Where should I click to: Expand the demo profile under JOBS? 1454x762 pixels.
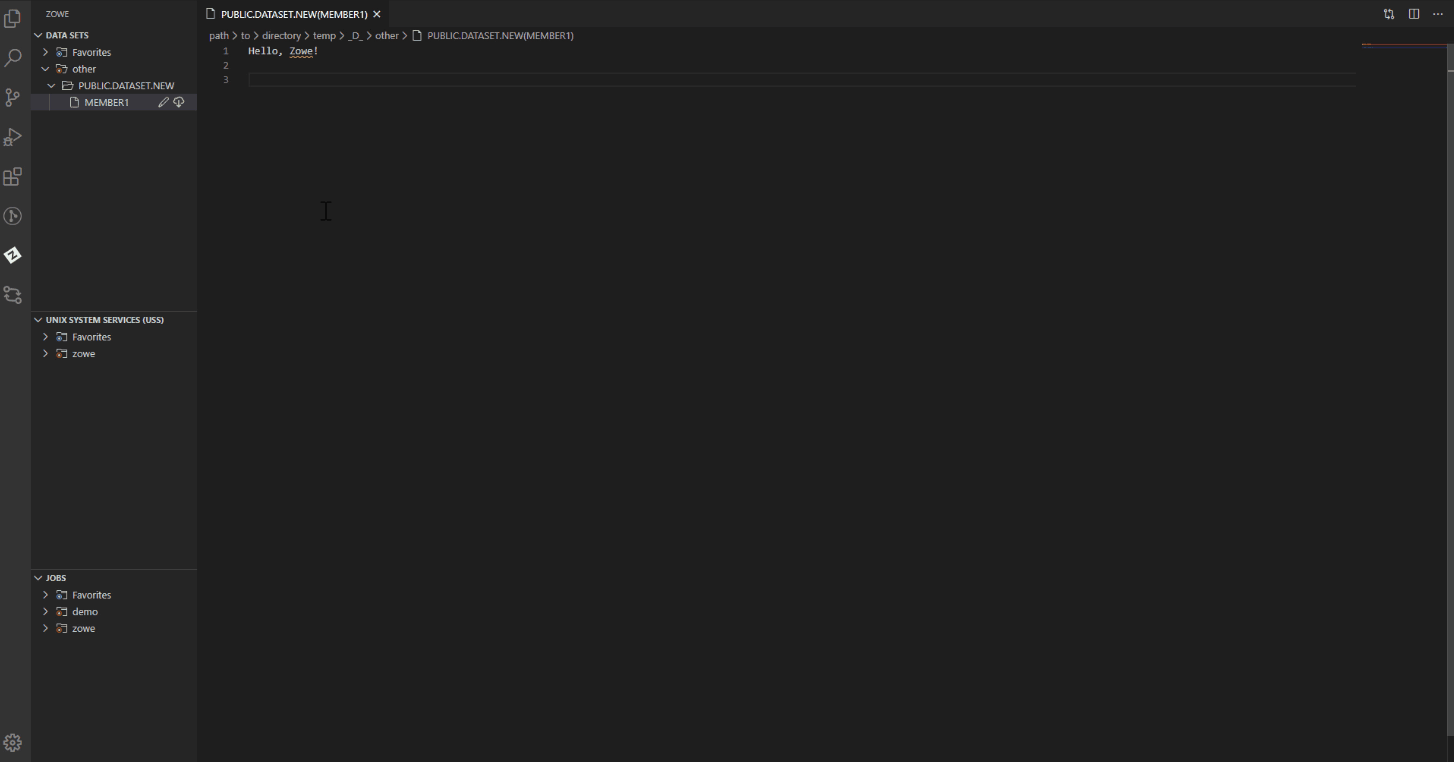46,612
